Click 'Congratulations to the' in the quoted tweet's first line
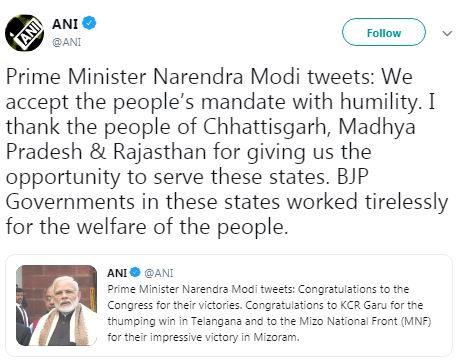This screenshot has height=364, width=462. (x=353, y=289)
